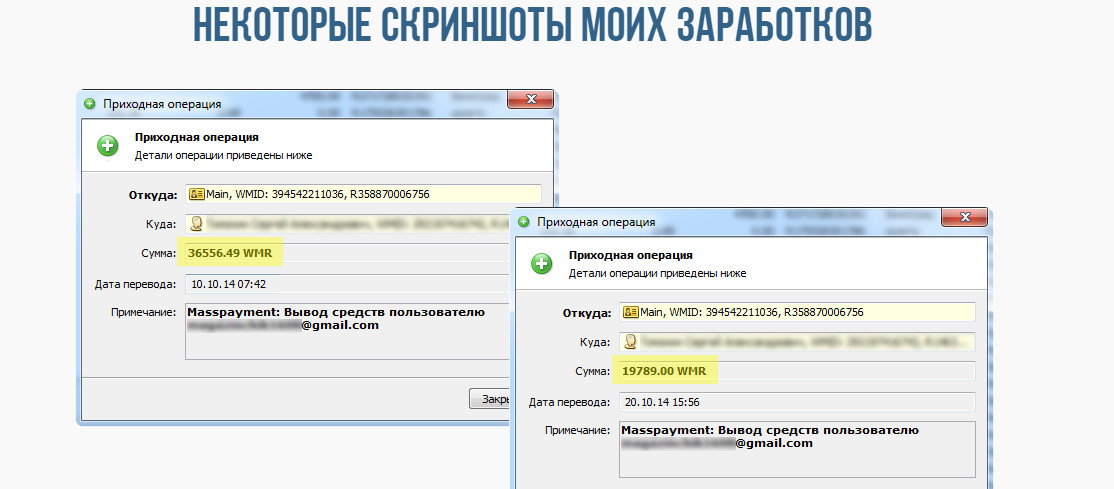Click the left dialog title bar text
The image size is (1114, 489).
coord(162,104)
